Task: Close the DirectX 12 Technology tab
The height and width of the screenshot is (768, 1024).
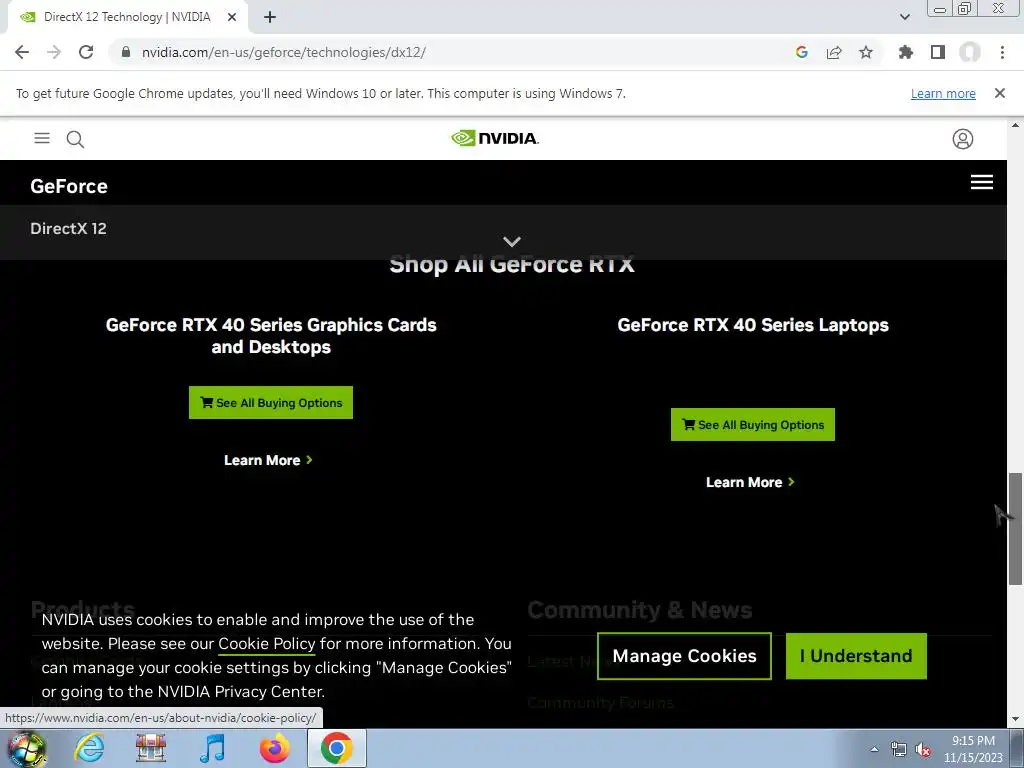Action: coord(232,18)
